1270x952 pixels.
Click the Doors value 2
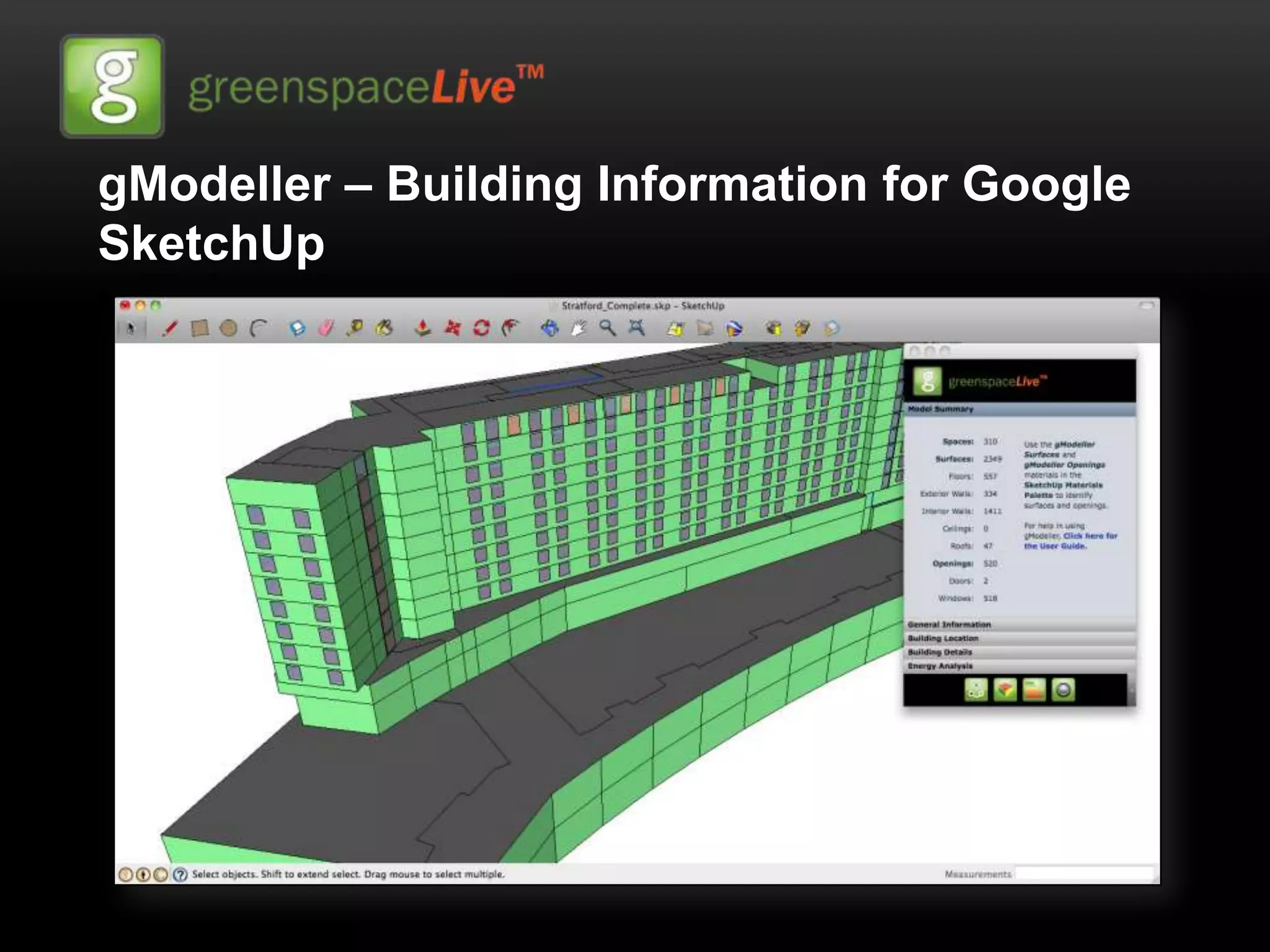[x=985, y=581]
